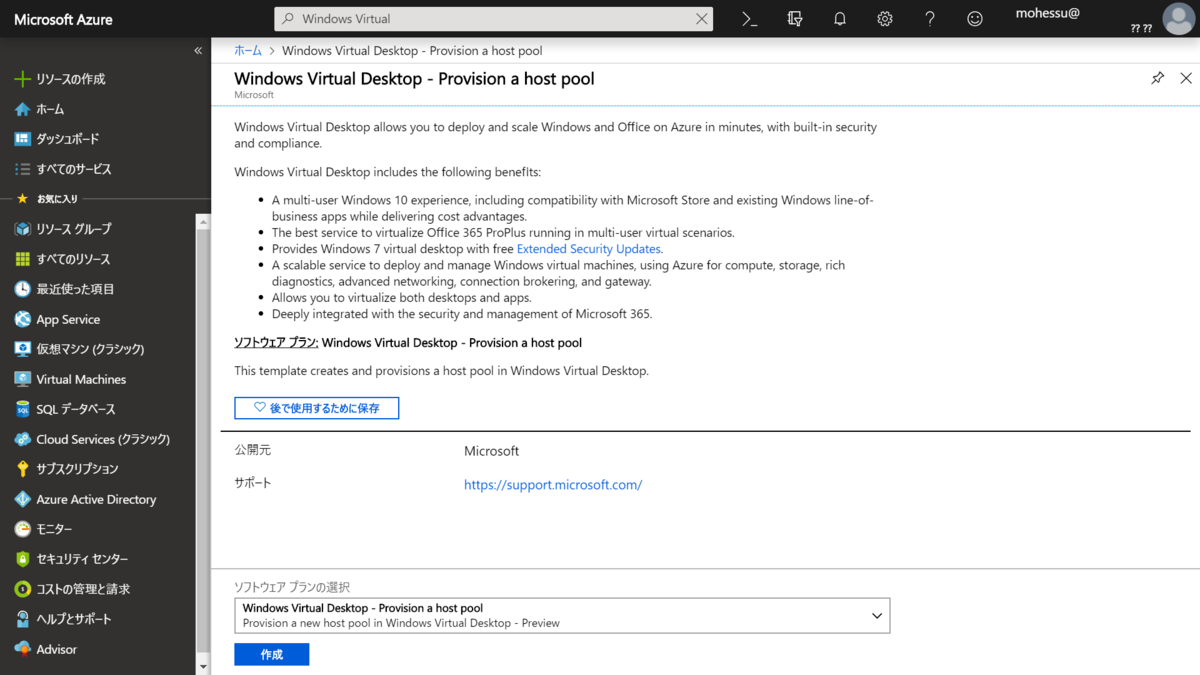Close the Provision a host pool blade
Image resolution: width=1200 pixels, height=675 pixels.
[1186, 78]
